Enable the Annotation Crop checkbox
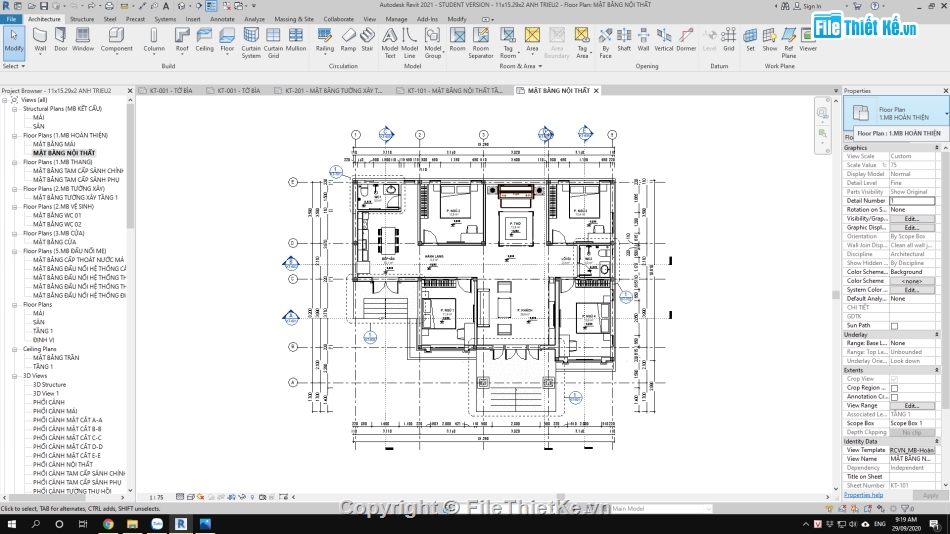 pyautogui.click(x=894, y=397)
